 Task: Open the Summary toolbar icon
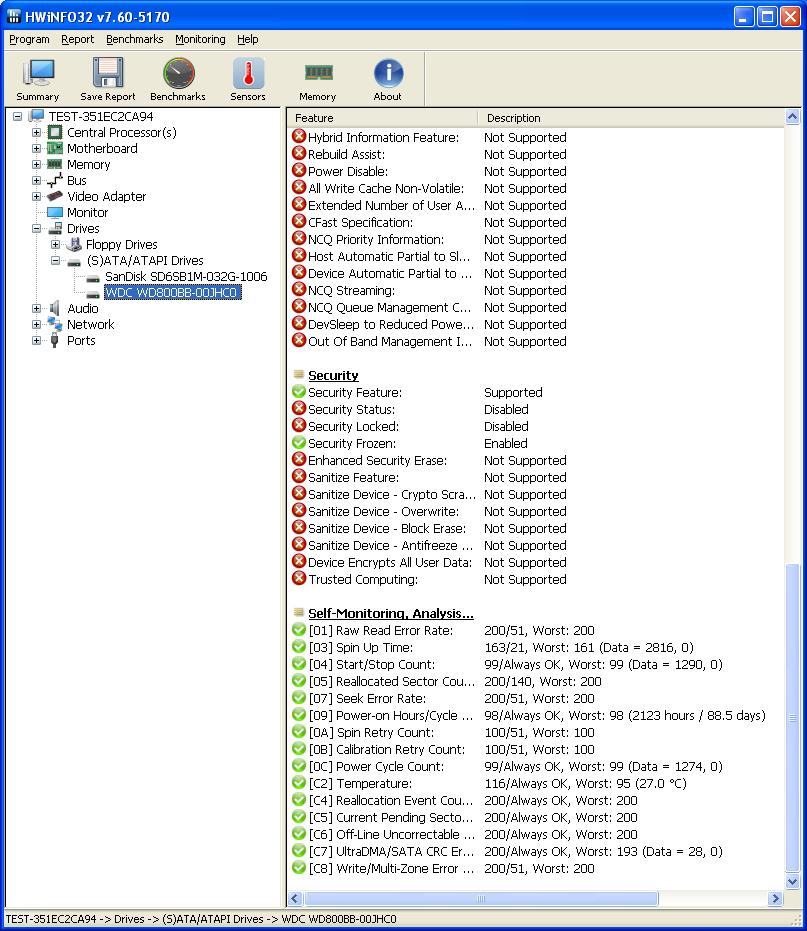click(x=38, y=73)
